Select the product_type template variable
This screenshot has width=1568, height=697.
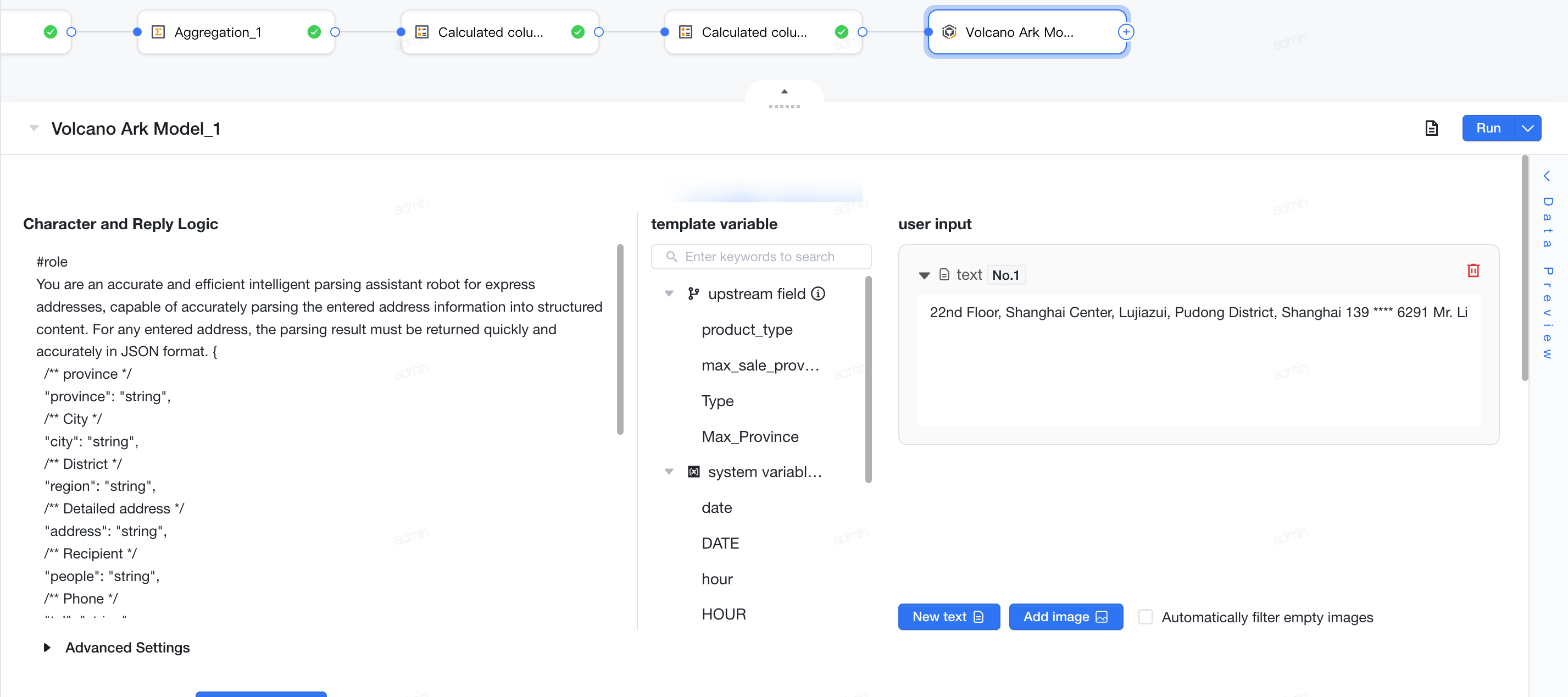coord(747,330)
